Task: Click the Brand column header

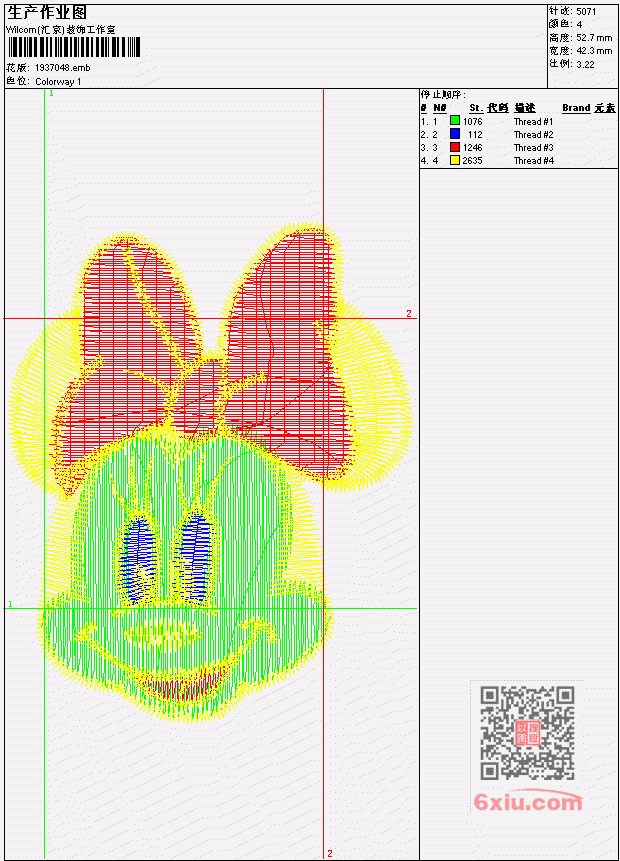Action: click(576, 108)
